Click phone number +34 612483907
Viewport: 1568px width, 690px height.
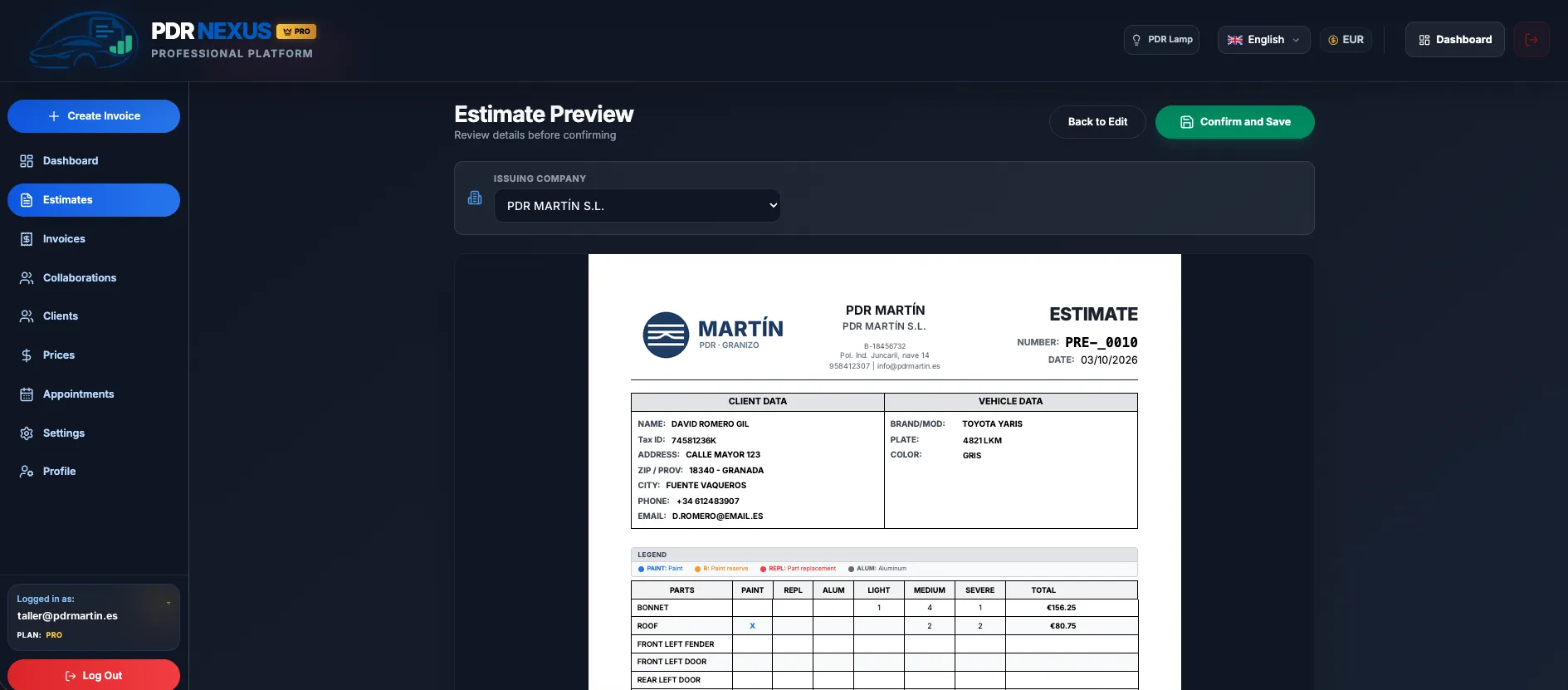pyautogui.click(x=707, y=502)
